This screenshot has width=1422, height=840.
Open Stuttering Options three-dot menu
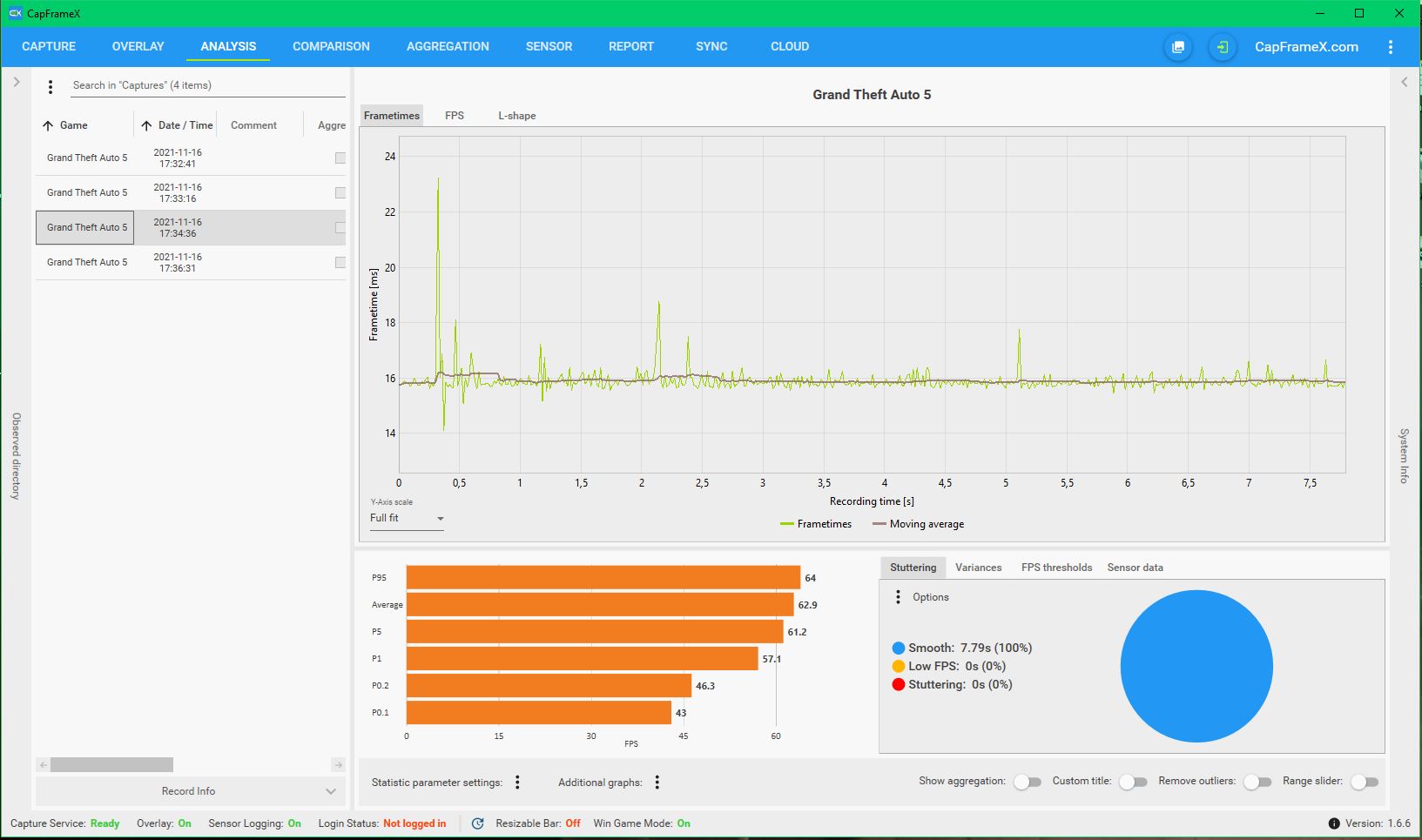(898, 597)
